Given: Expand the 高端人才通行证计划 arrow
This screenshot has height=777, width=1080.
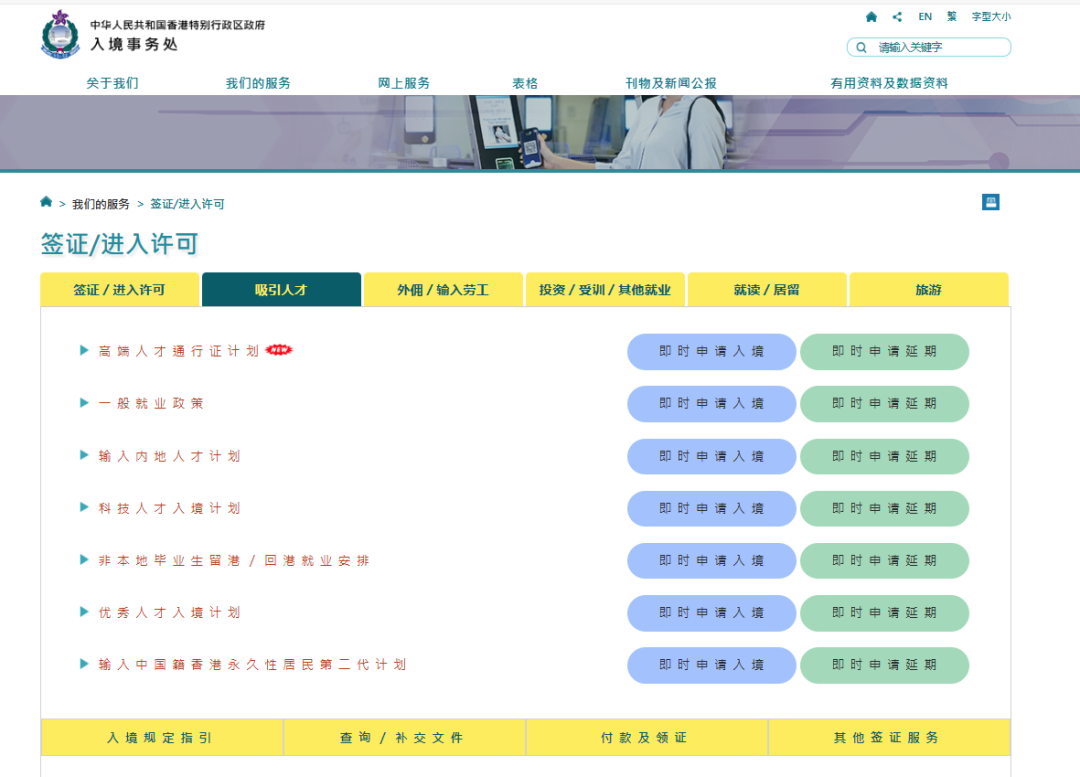Looking at the screenshot, I should point(84,350).
